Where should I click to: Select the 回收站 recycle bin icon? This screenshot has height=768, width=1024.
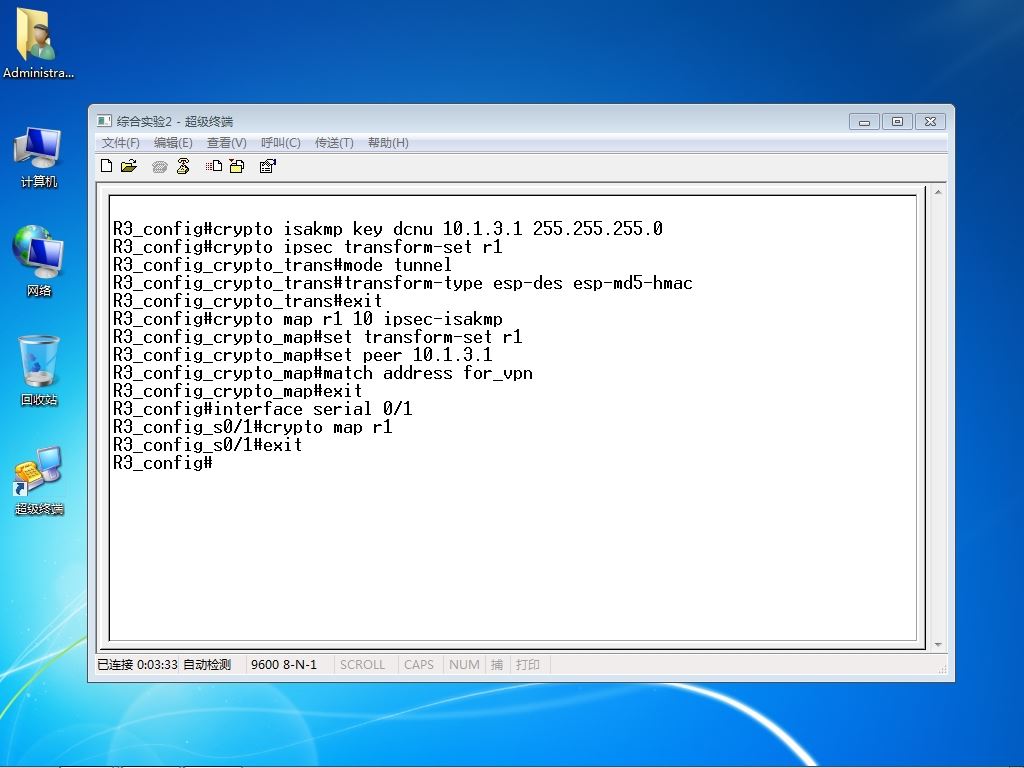tap(39, 370)
